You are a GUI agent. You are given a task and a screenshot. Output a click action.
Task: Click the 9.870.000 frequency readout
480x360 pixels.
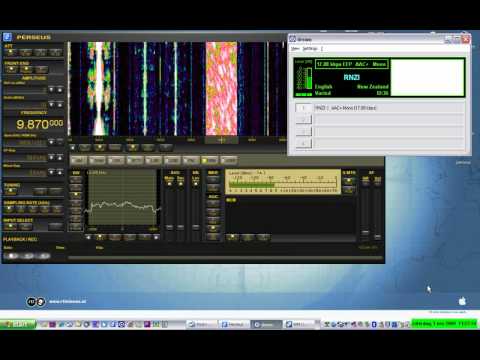[39, 124]
